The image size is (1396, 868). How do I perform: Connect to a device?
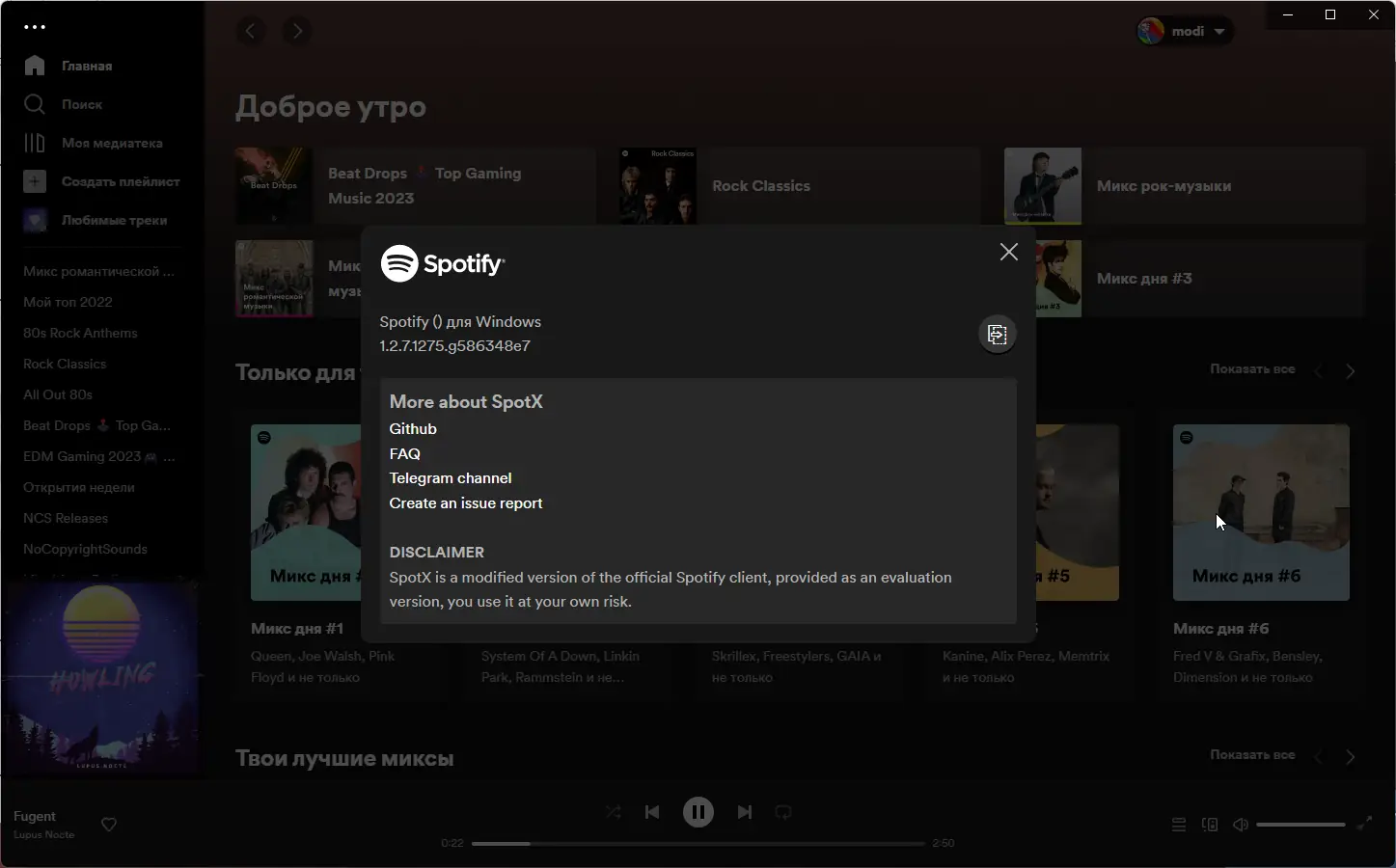(1210, 825)
